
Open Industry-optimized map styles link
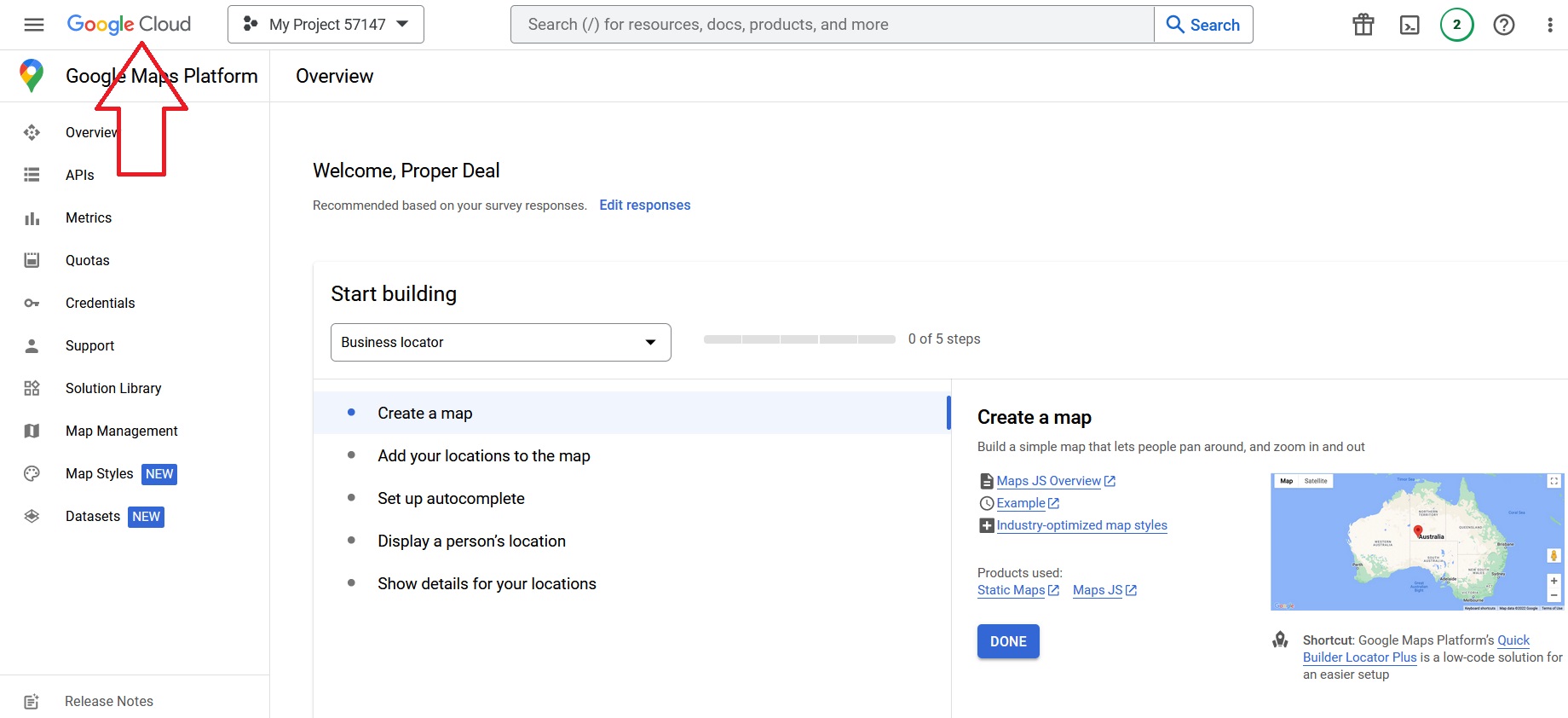(x=1082, y=525)
